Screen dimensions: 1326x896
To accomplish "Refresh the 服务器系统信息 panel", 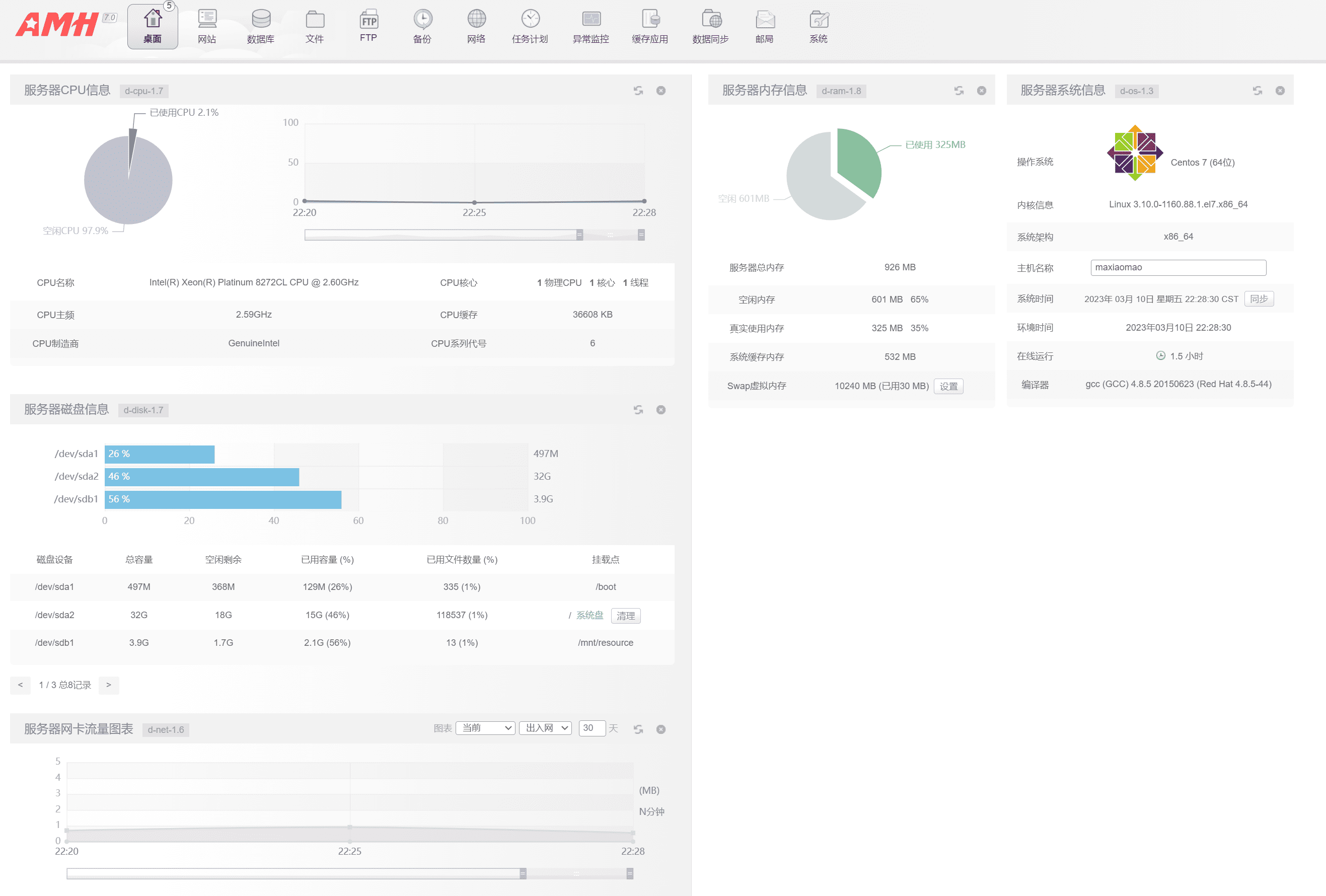I will tap(1257, 91).
